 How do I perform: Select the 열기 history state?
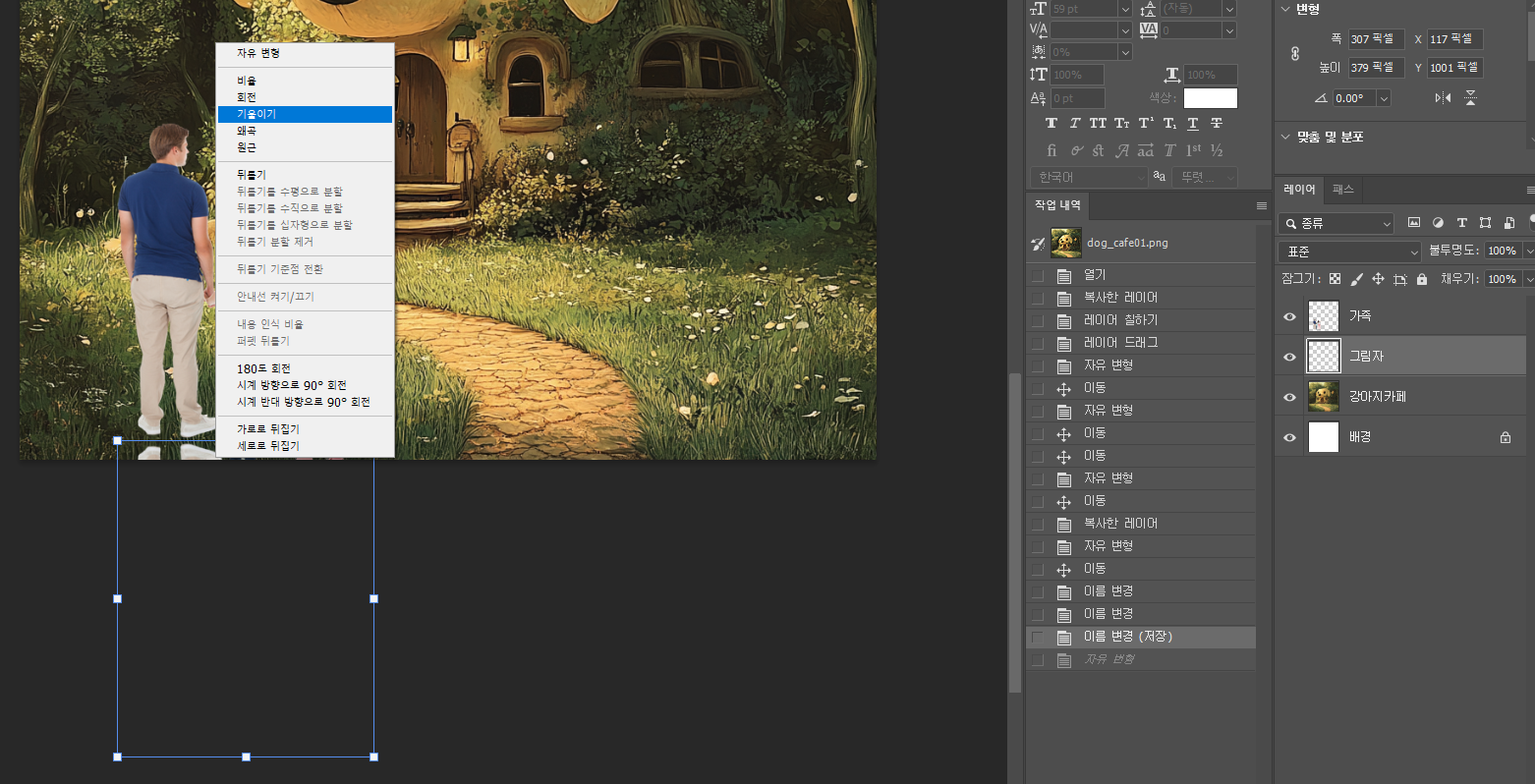click(x=1141, y=275)
